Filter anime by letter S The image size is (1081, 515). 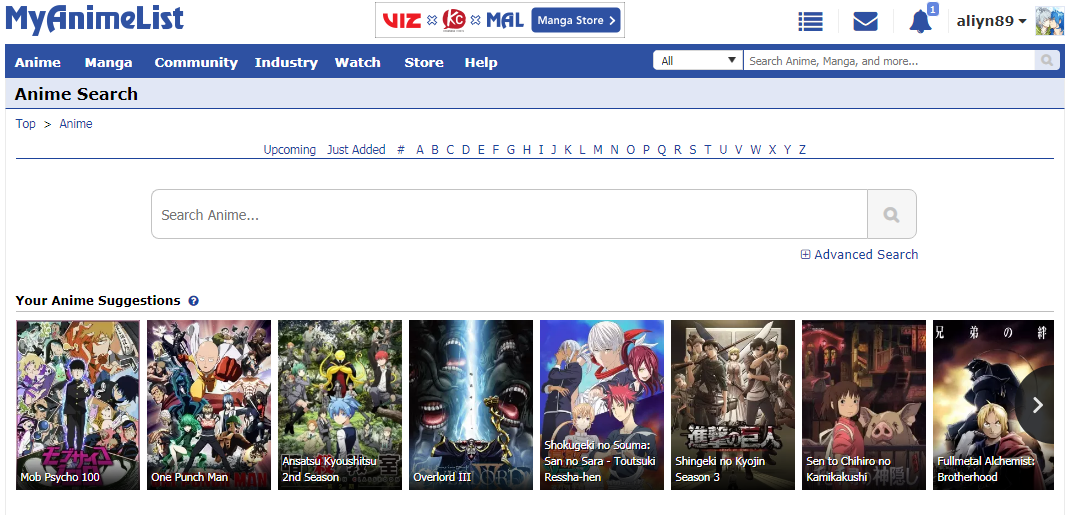pos(693,150)
